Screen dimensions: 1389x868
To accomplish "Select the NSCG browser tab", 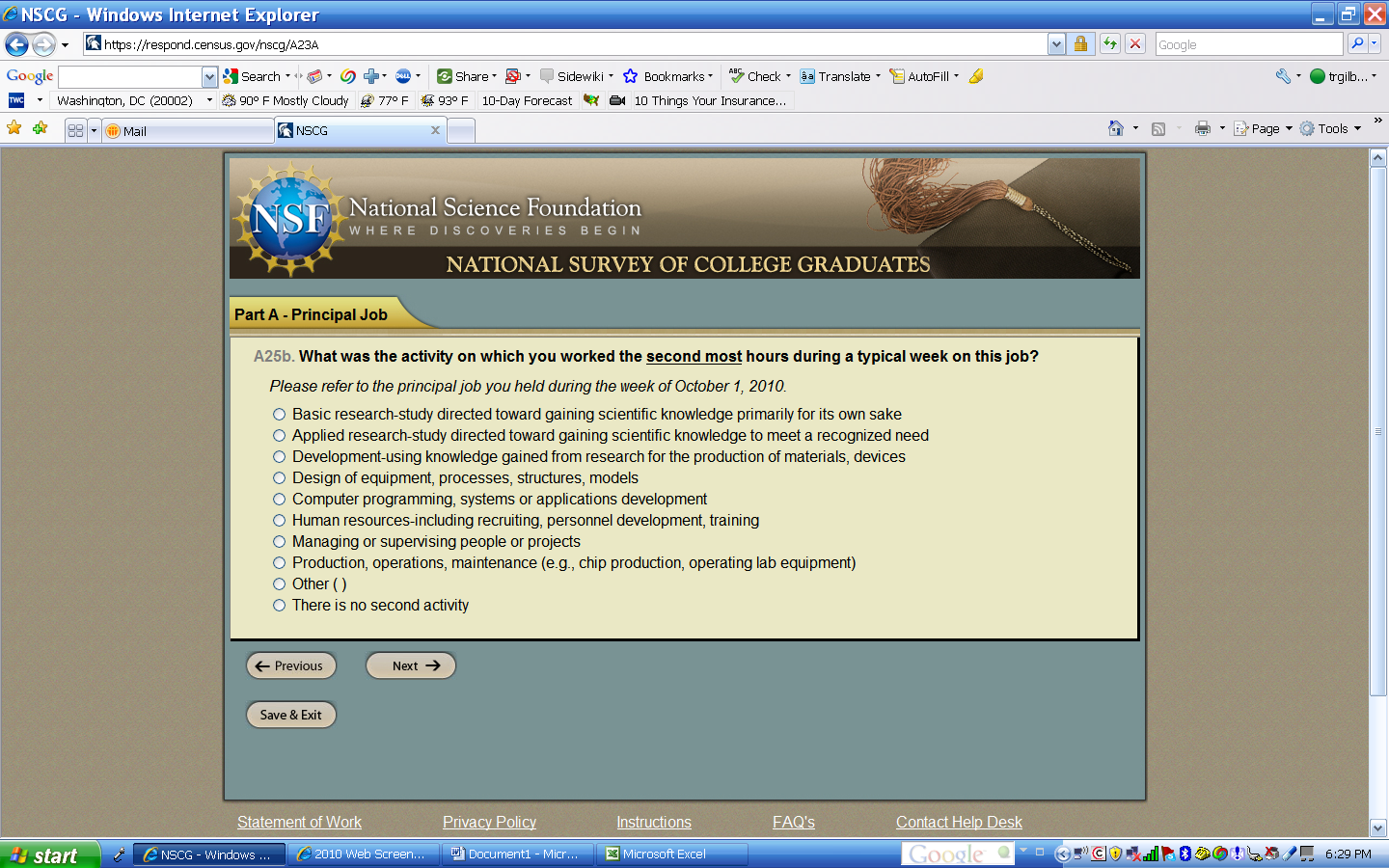I will click(361, 130).
